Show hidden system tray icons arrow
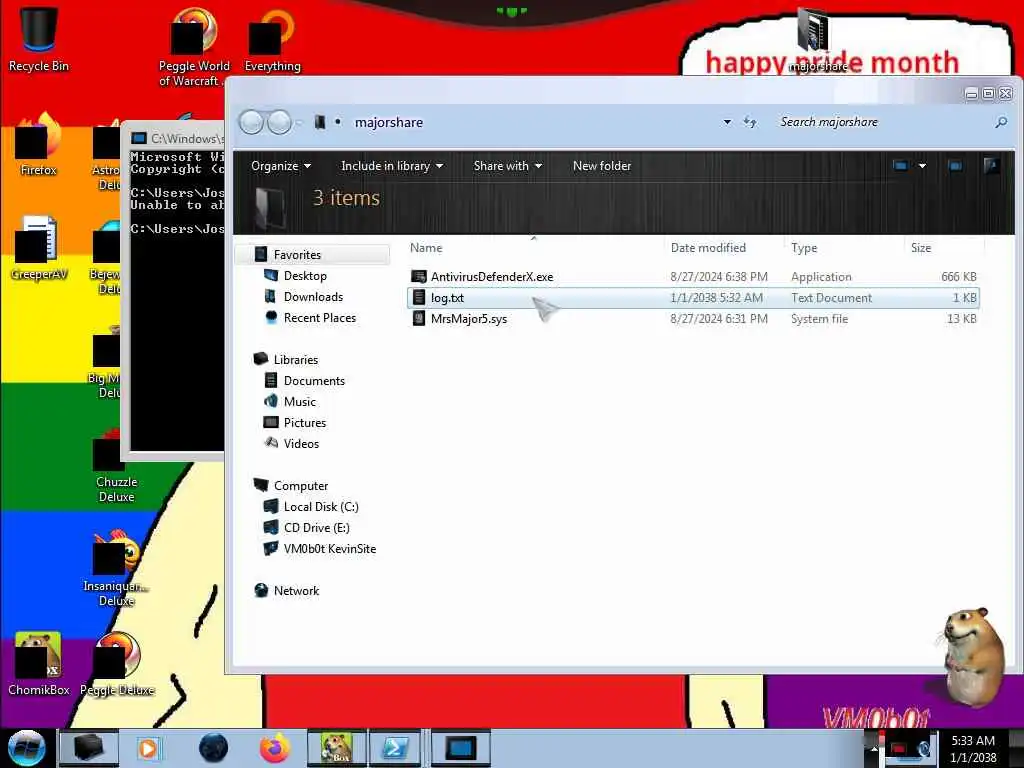The image size is (1024, 768). click(874, 748)
